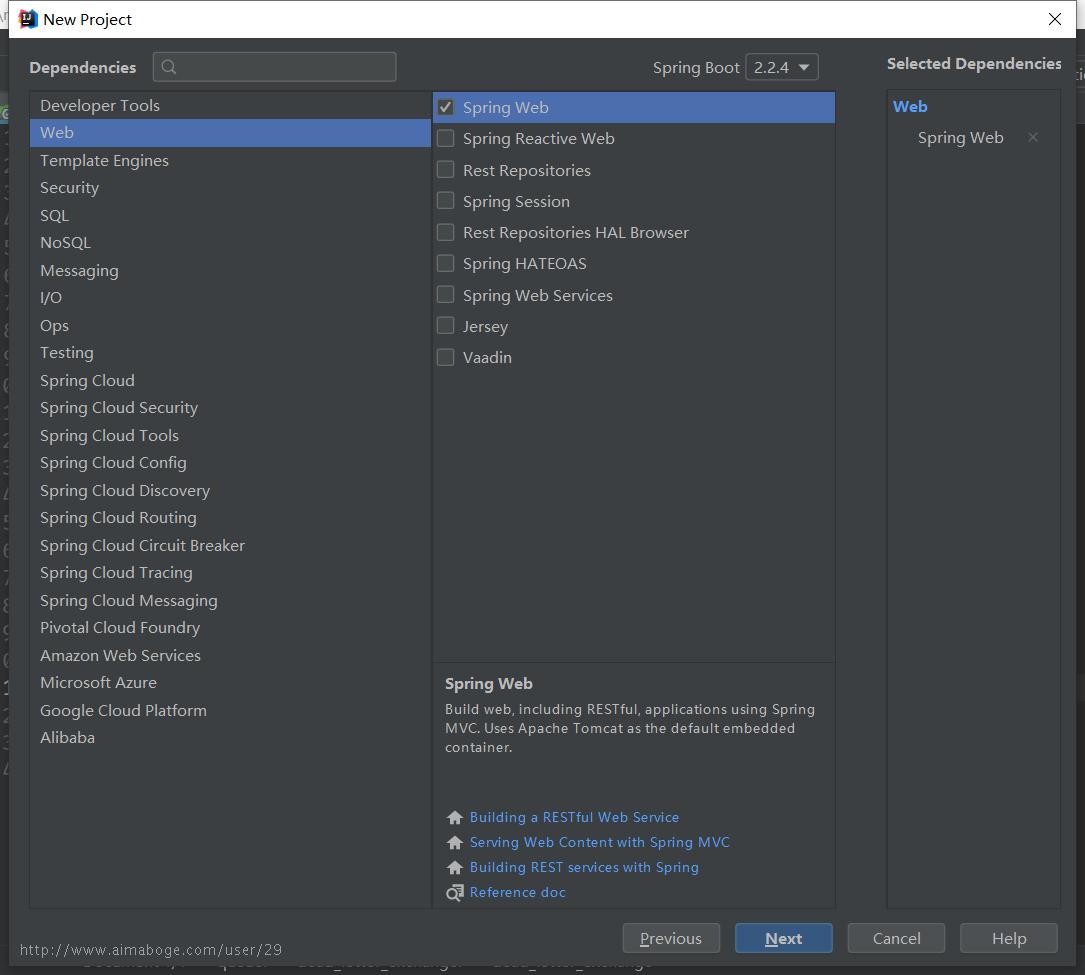Click the home icon beside Building REST services
The width and height of the screenshot is (1085, 975).
coord(455,868)
